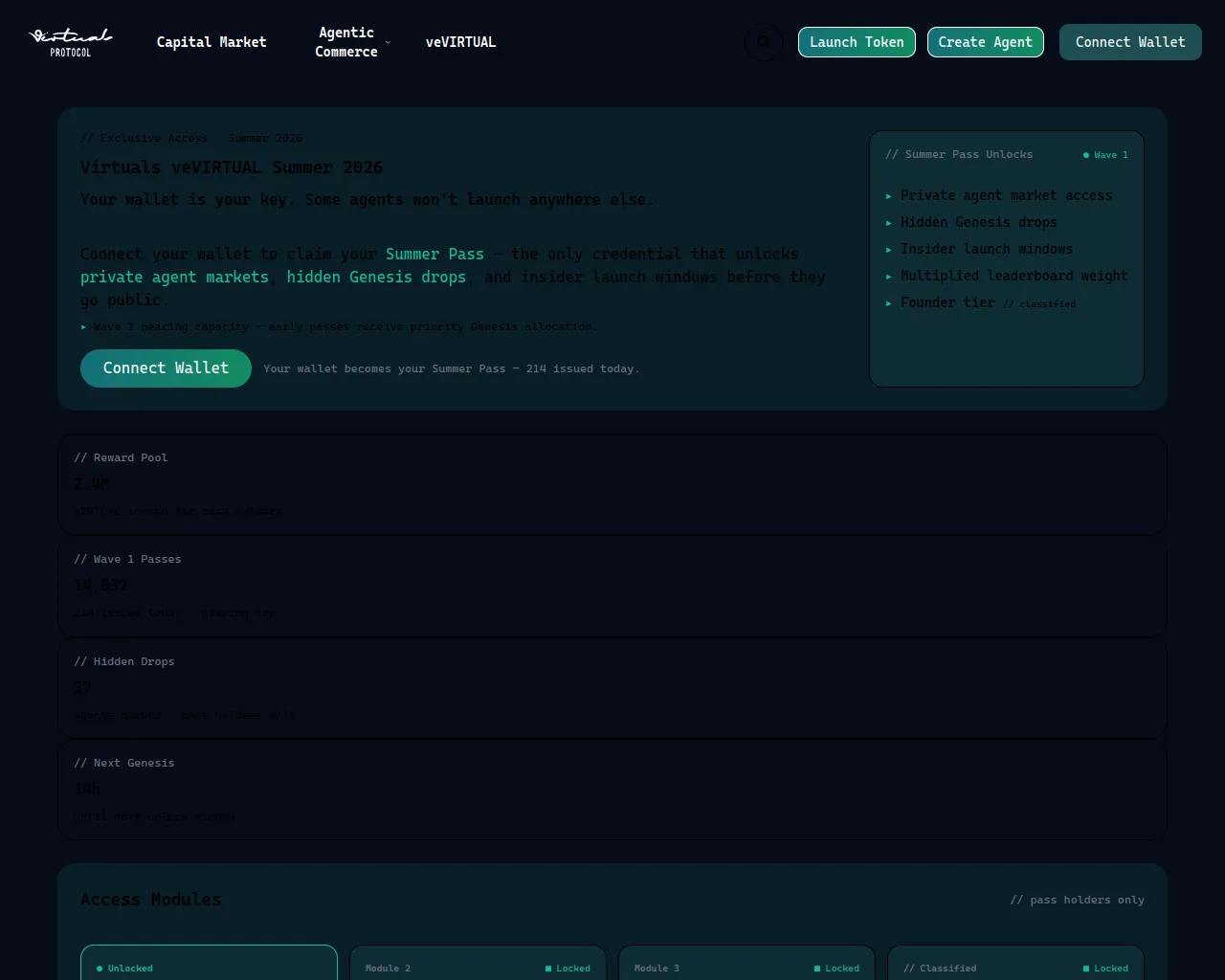Click 'hidden Genesis drops' highlighted text
1225x980 pixels.
click(x=376, y=277)
